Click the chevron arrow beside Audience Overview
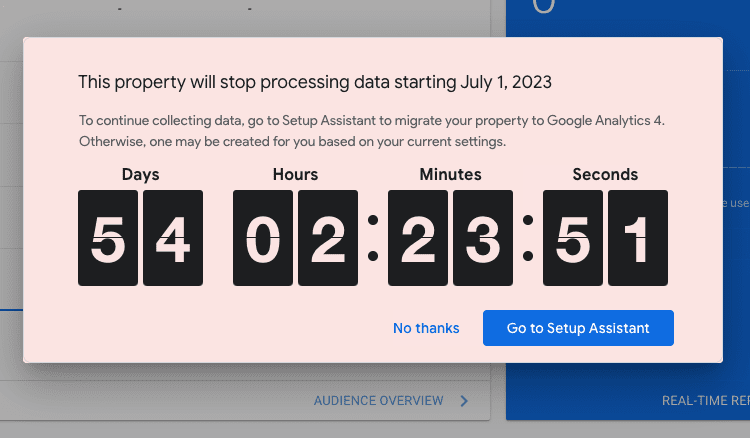The image size is (750, 438). 464,401
